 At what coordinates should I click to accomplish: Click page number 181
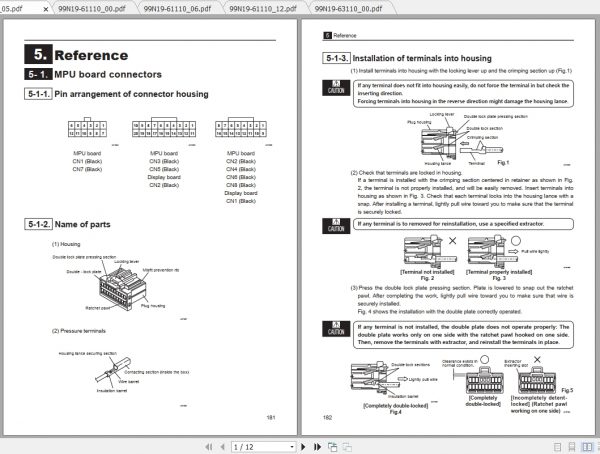[271, 417]
